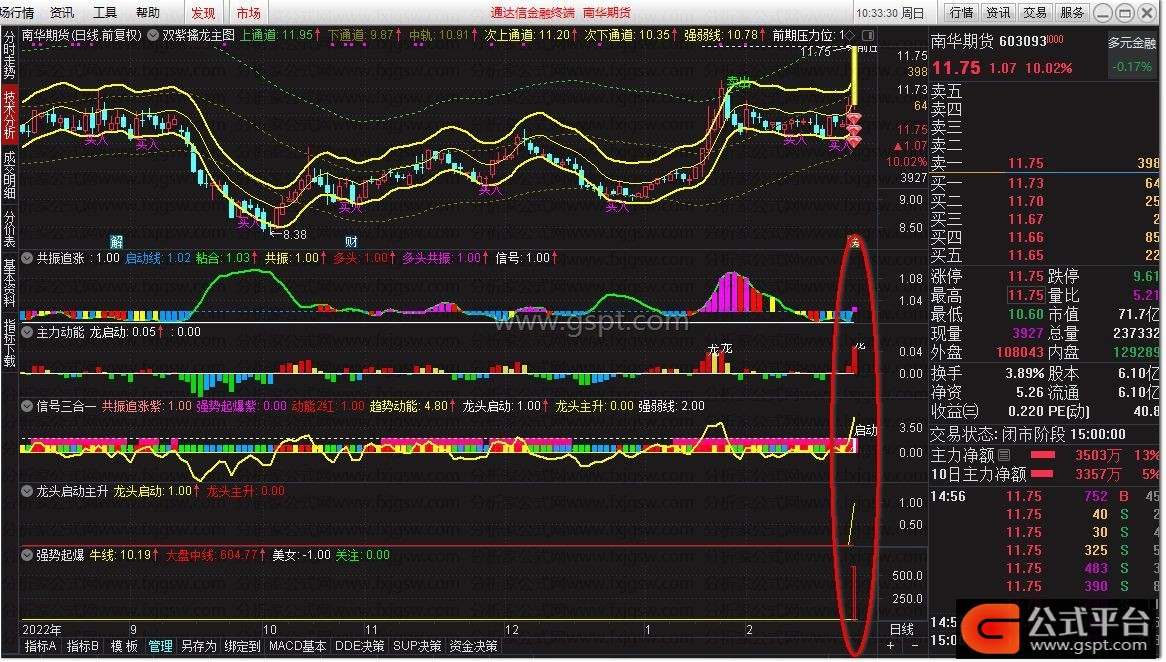Click the 8.38 low price label
Image resolution: width=1166 pixels, height=662 pixels.
tap(294, 235)
